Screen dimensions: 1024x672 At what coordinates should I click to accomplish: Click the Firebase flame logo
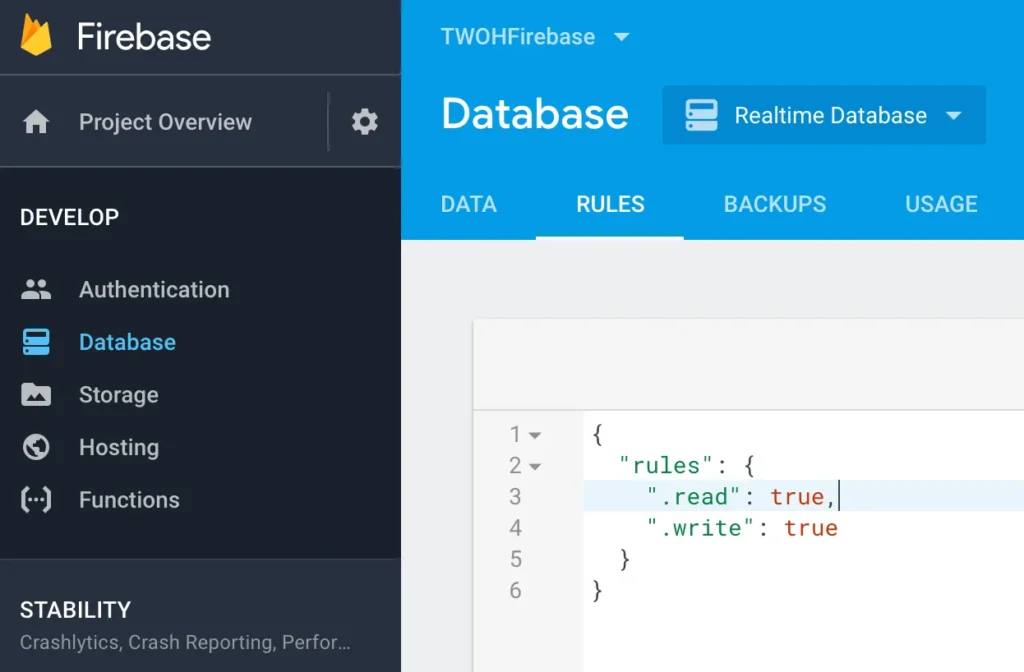pos(37,36)
